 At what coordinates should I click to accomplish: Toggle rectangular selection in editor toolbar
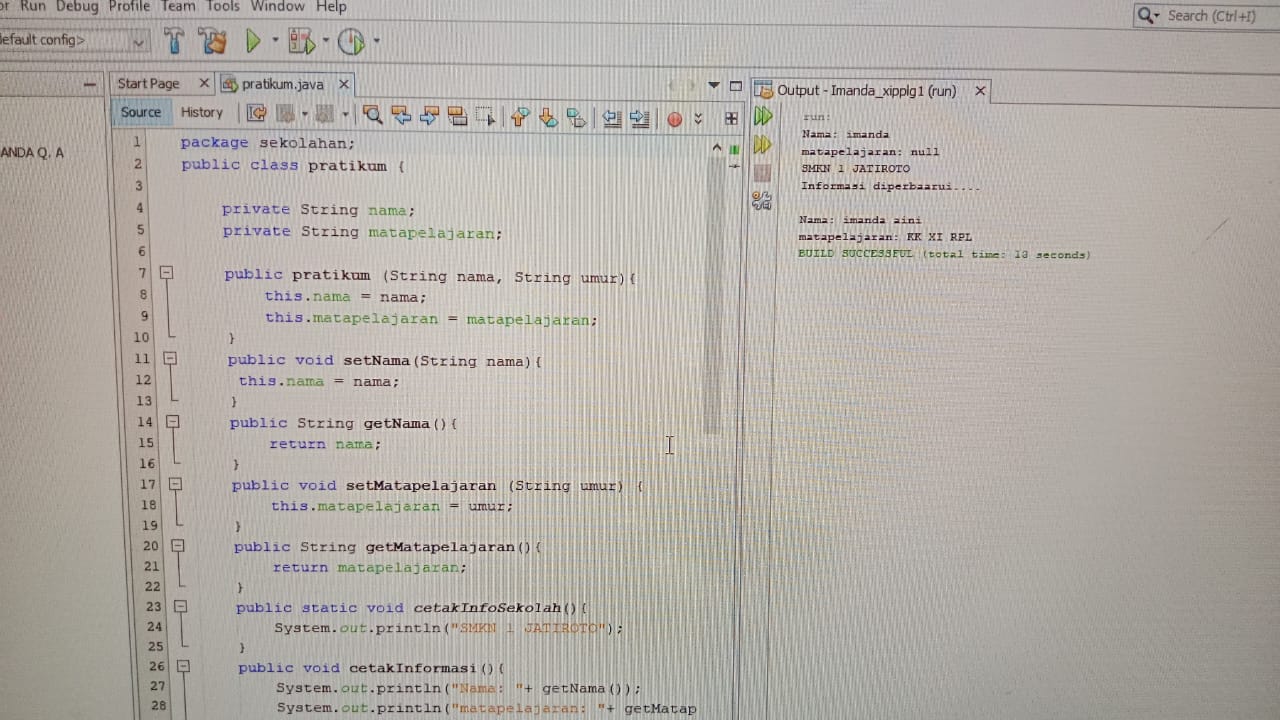pyautogui.click(x=485, y=117)
